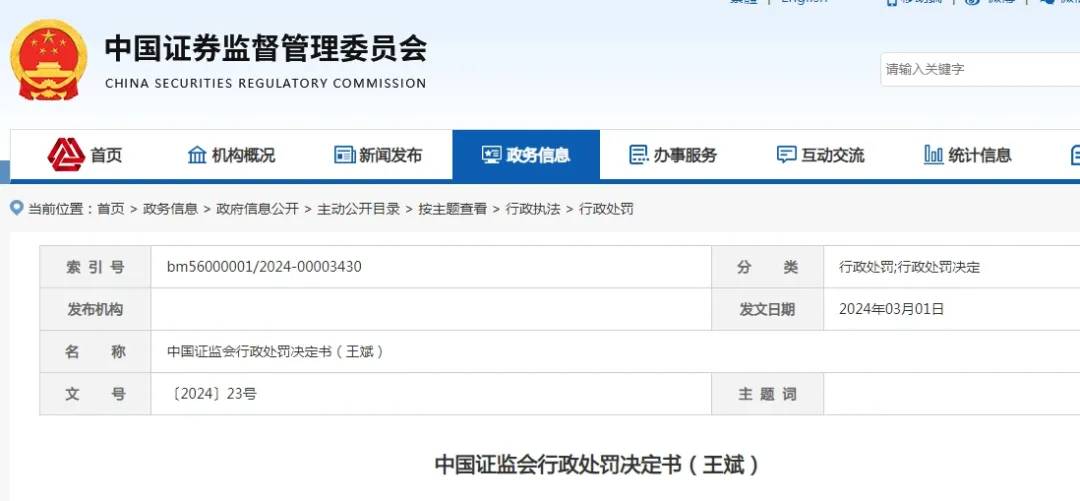Click the red CSRC logo beside 首页
The image size is (1080, 501).
tap(66, 154)
